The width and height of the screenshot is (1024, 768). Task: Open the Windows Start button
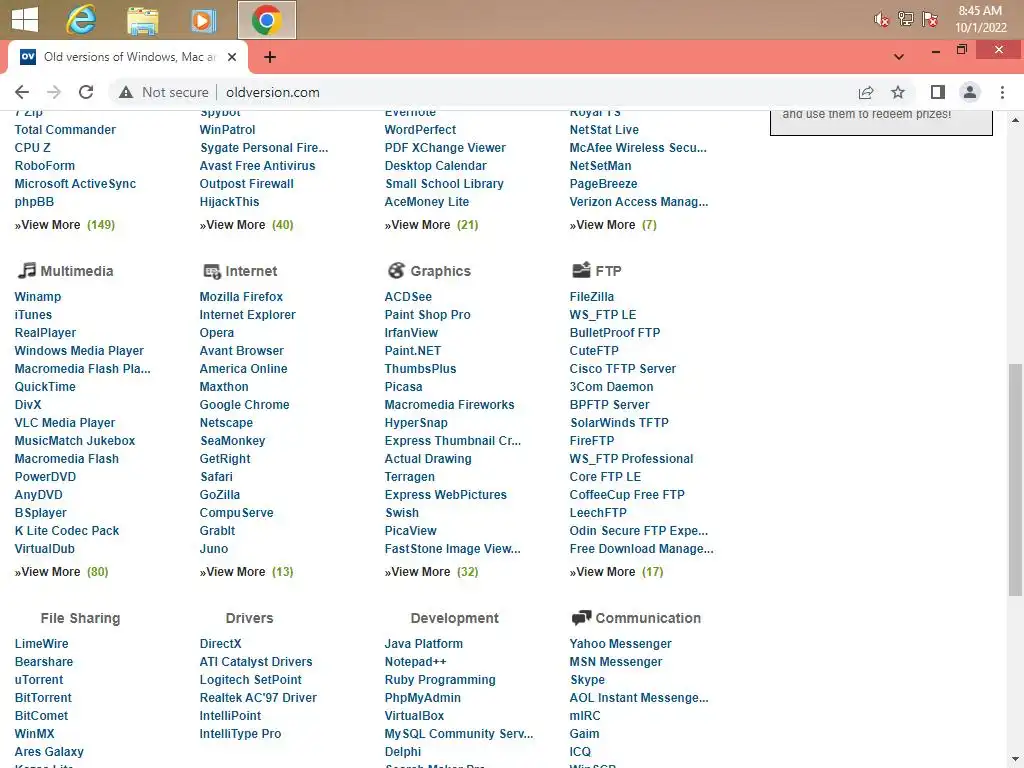coord(25,20)
